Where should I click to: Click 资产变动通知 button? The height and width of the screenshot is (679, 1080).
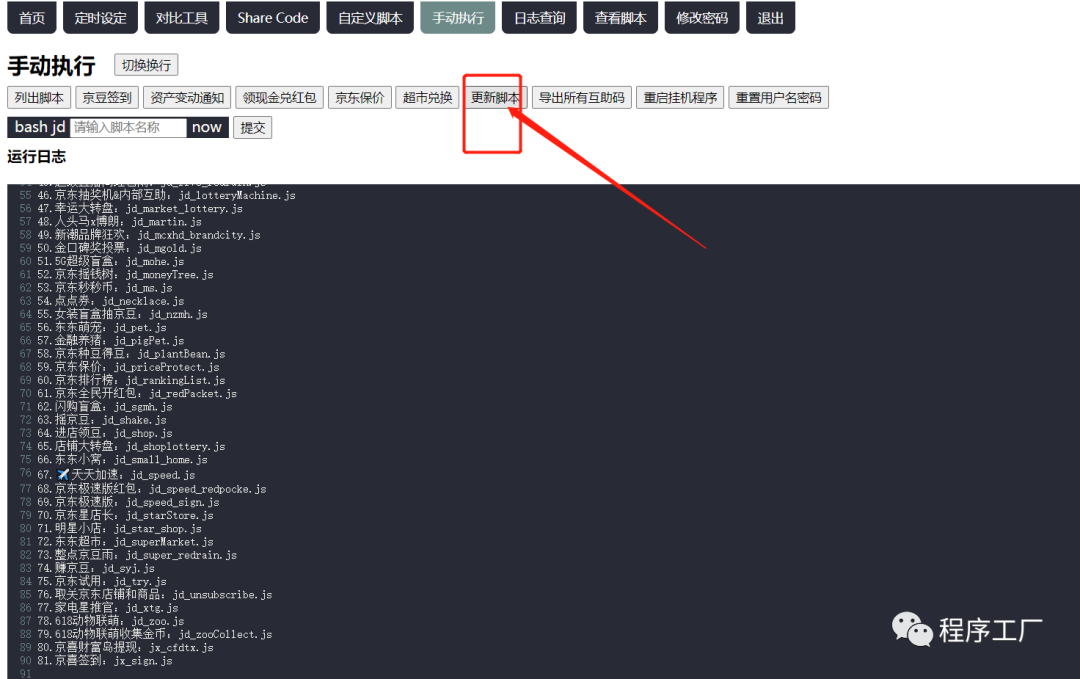tap(187, 98)
